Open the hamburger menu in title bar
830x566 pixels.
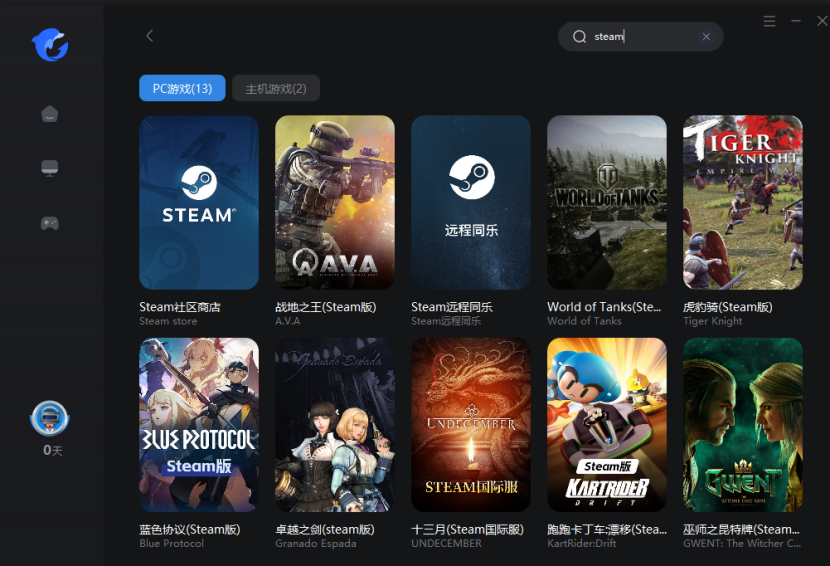[x=769, y=21]
